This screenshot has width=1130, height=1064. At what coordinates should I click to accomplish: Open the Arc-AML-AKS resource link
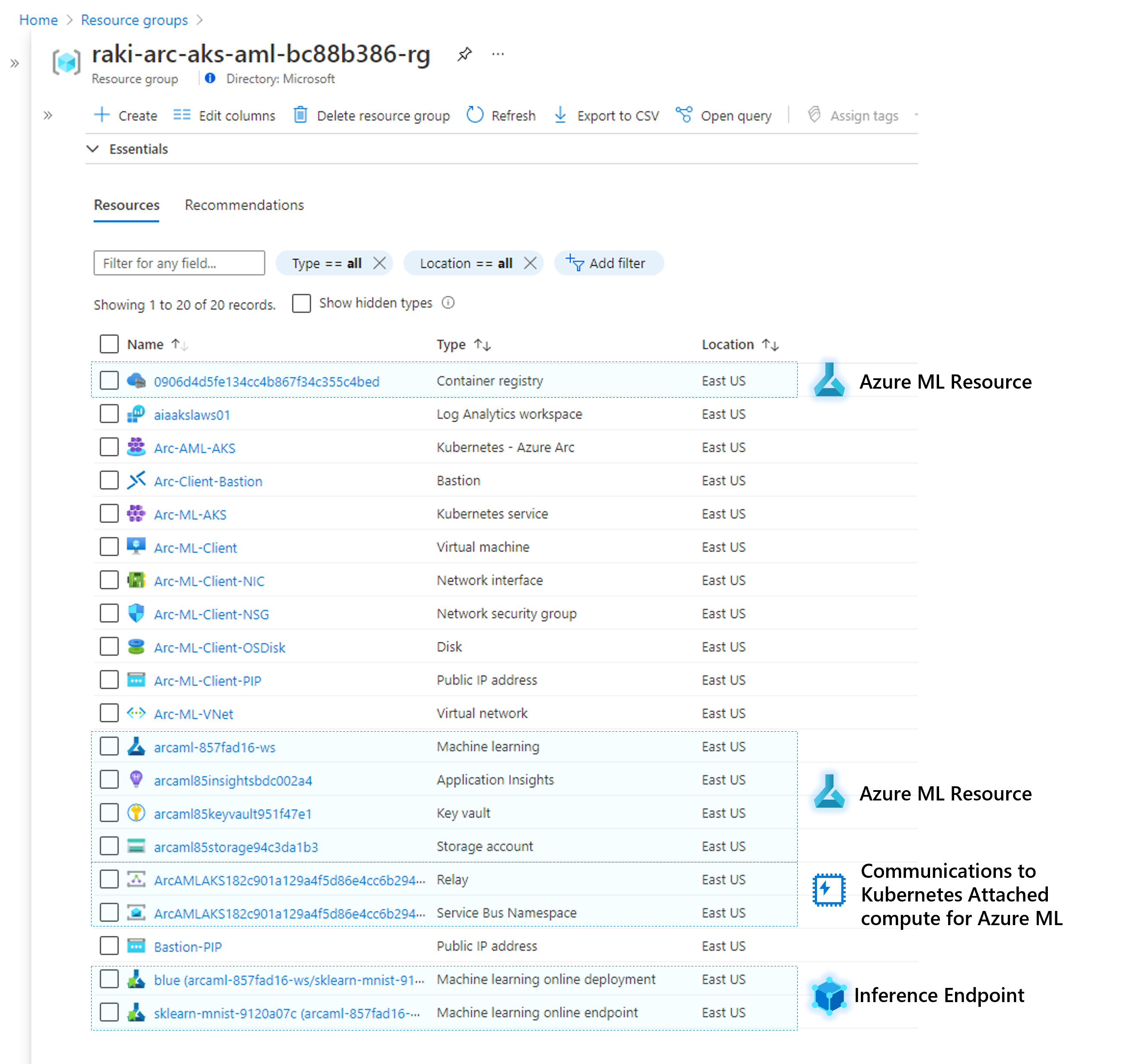[194, 448]
